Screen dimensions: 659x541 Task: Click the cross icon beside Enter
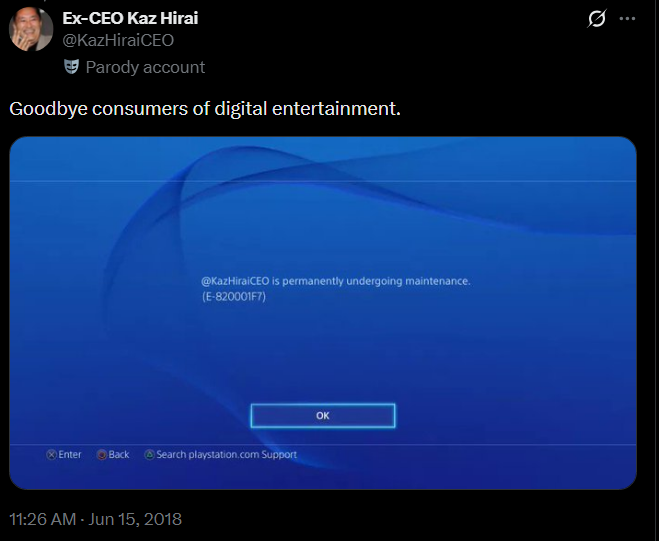51,455
